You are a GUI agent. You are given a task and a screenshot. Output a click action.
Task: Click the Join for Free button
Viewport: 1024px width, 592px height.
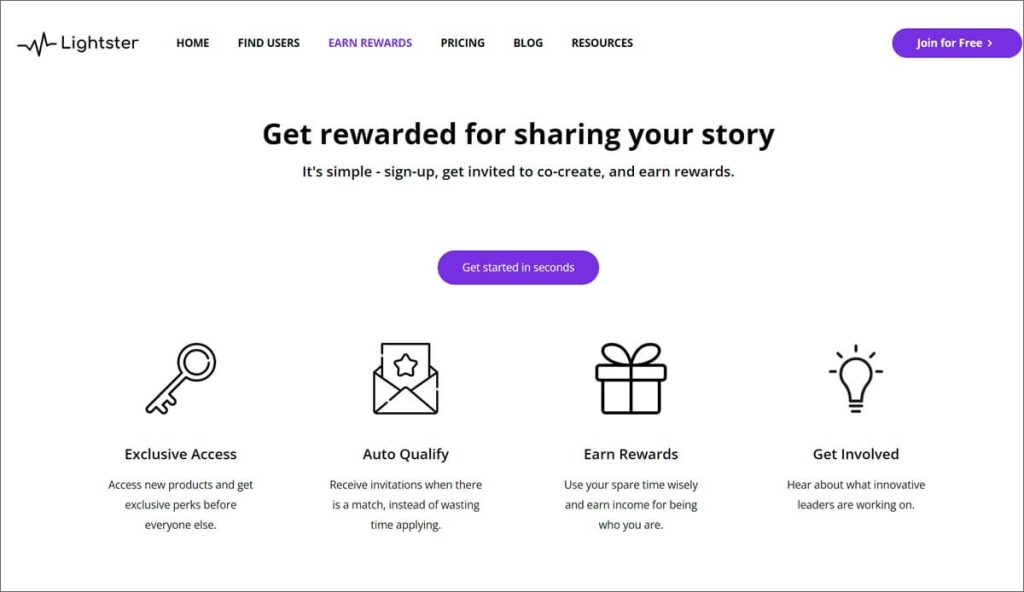tap(956, 43)
